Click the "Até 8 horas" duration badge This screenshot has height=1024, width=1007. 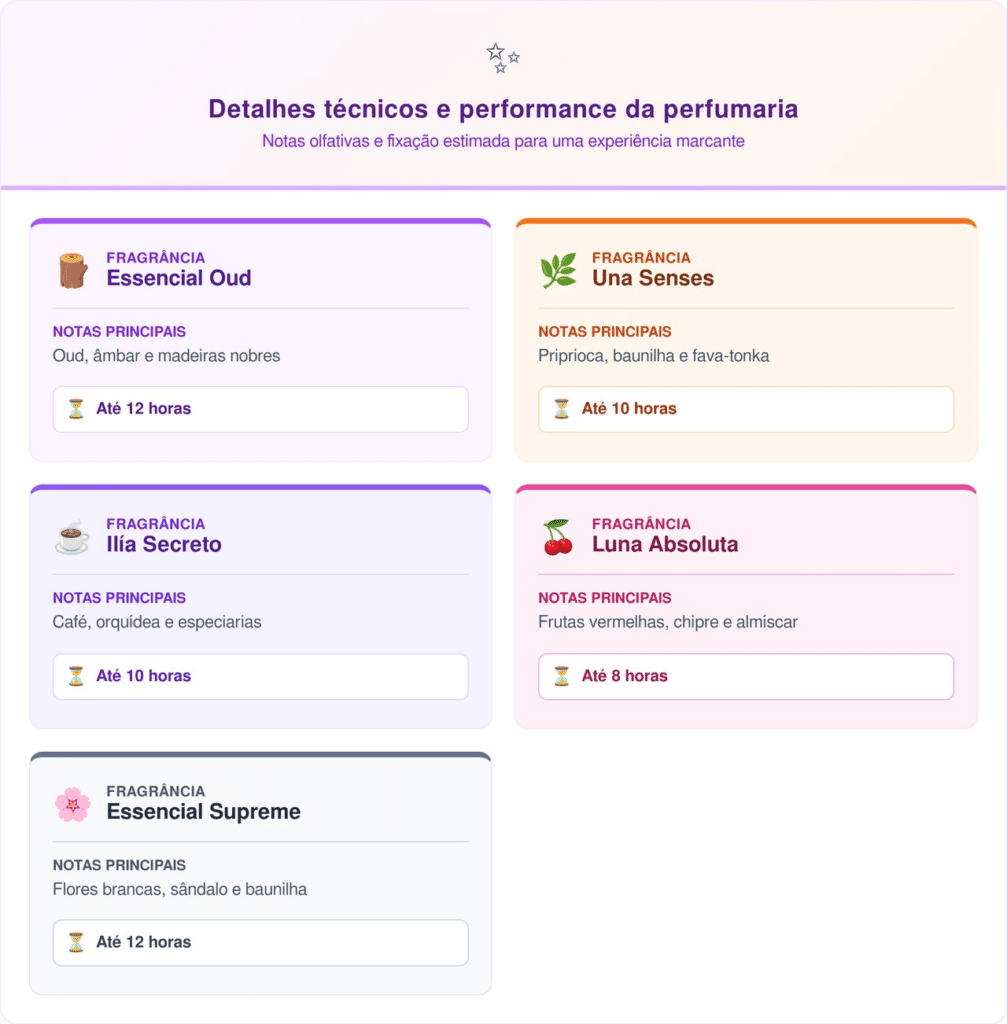coord(745,676)
